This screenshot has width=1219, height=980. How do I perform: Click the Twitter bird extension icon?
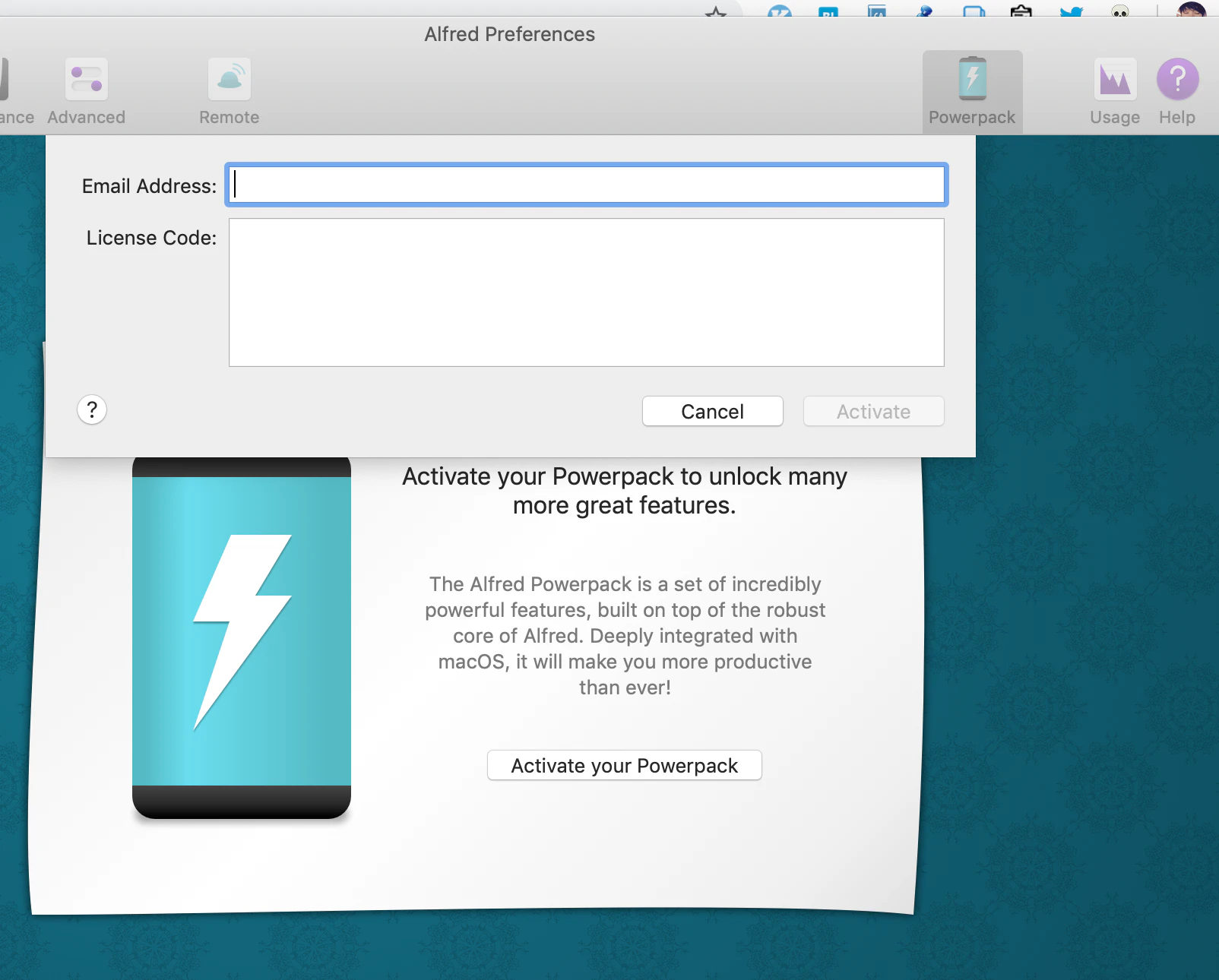(x=1071, y=11)
